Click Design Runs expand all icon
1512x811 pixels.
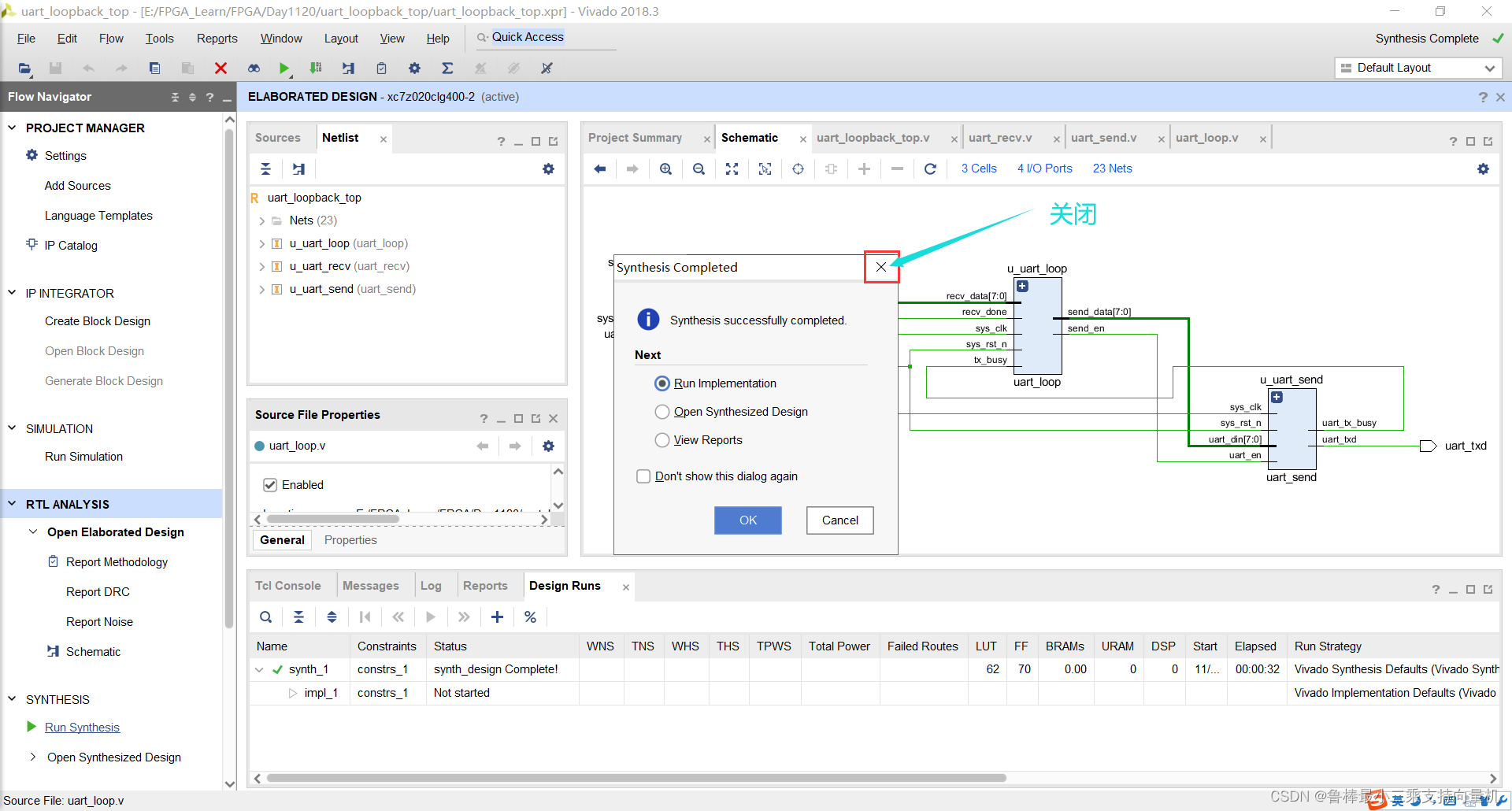pyautogui.click(x=332, y=617)
